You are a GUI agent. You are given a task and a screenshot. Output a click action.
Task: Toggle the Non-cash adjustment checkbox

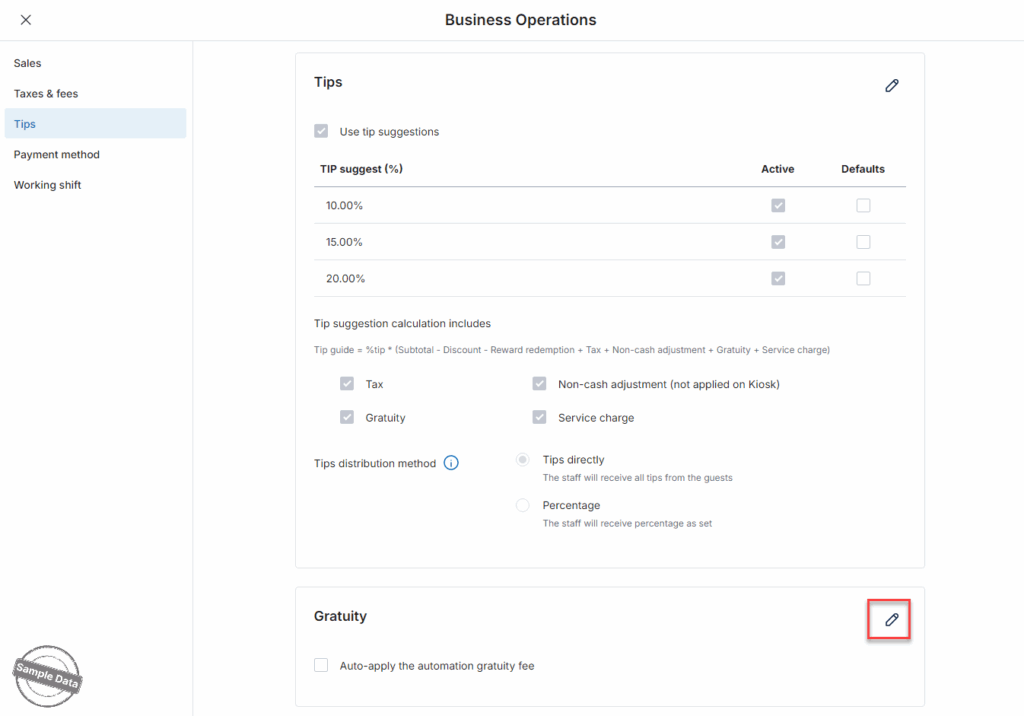coord(539,384)
